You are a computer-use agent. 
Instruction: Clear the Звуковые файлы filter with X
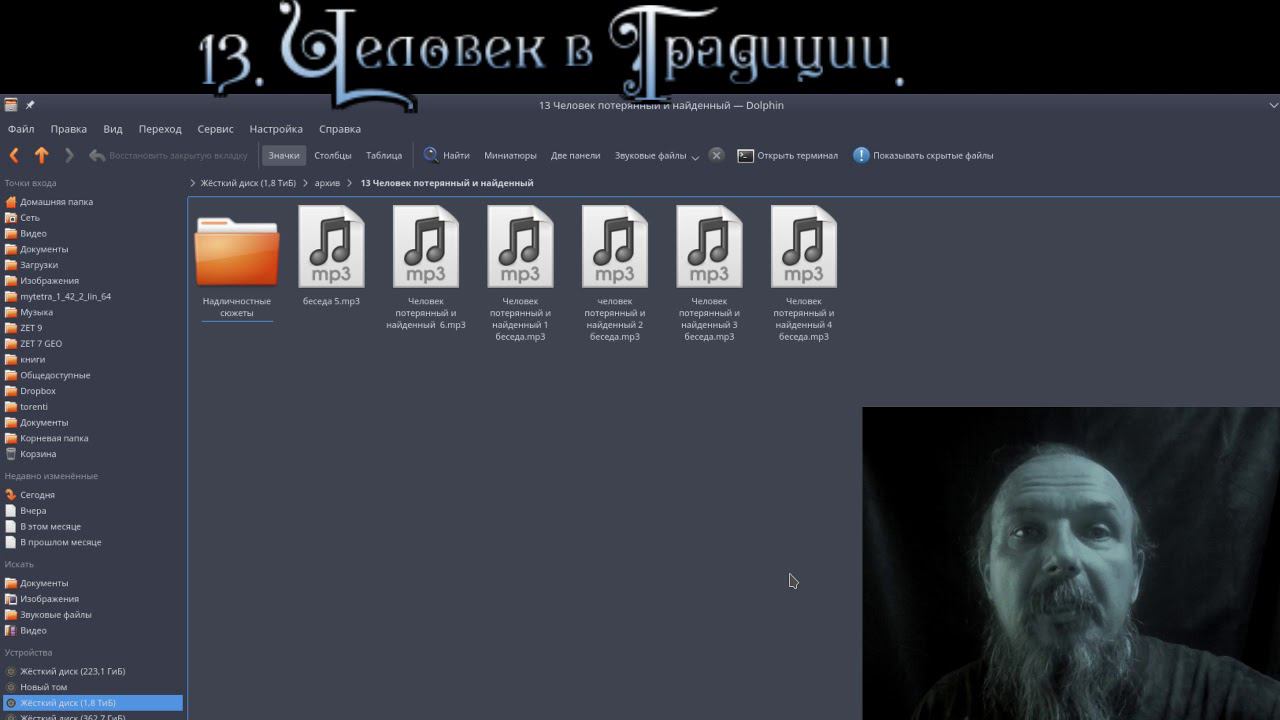click(x=716, y=155)
